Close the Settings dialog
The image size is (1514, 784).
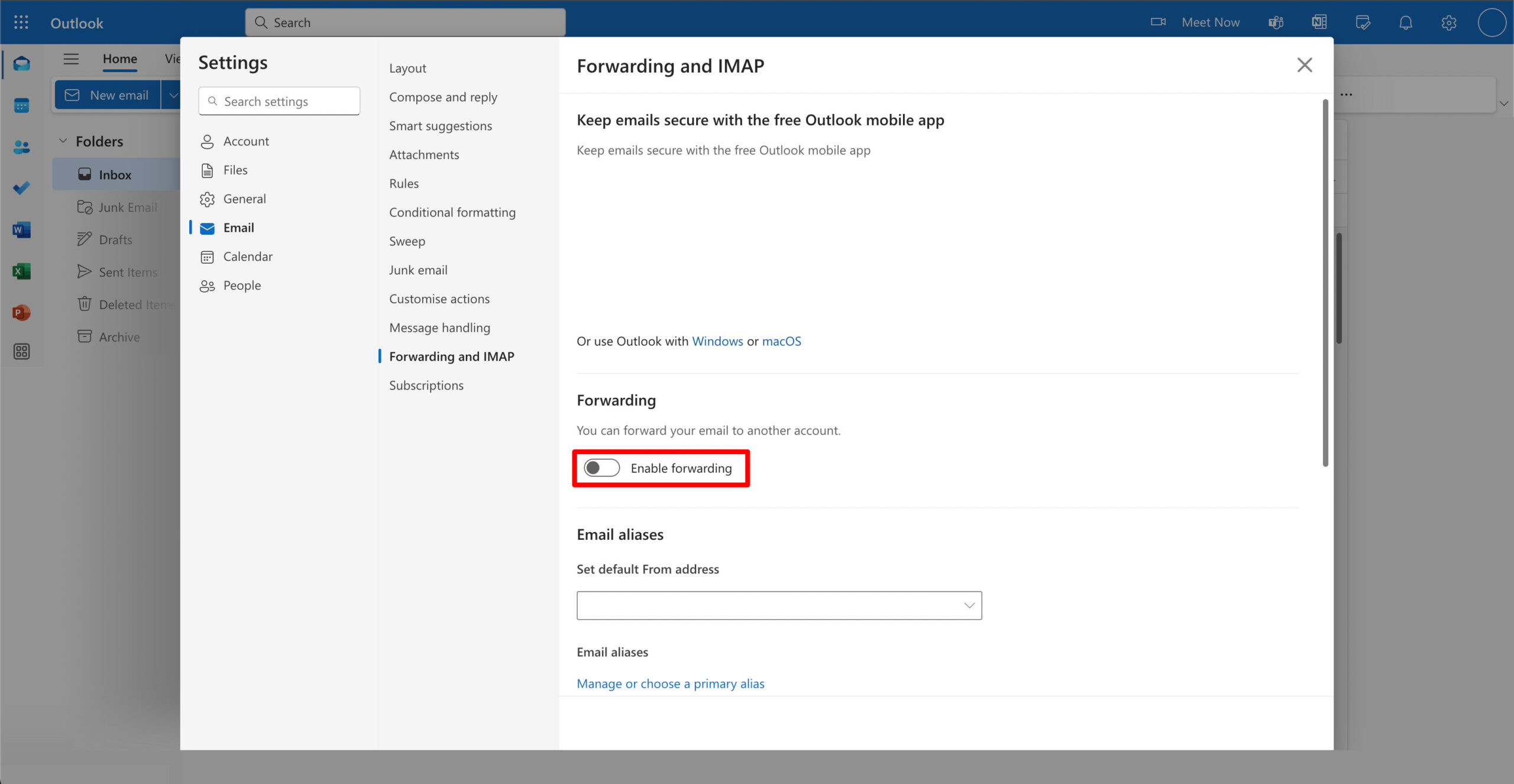pos(1304,64)
